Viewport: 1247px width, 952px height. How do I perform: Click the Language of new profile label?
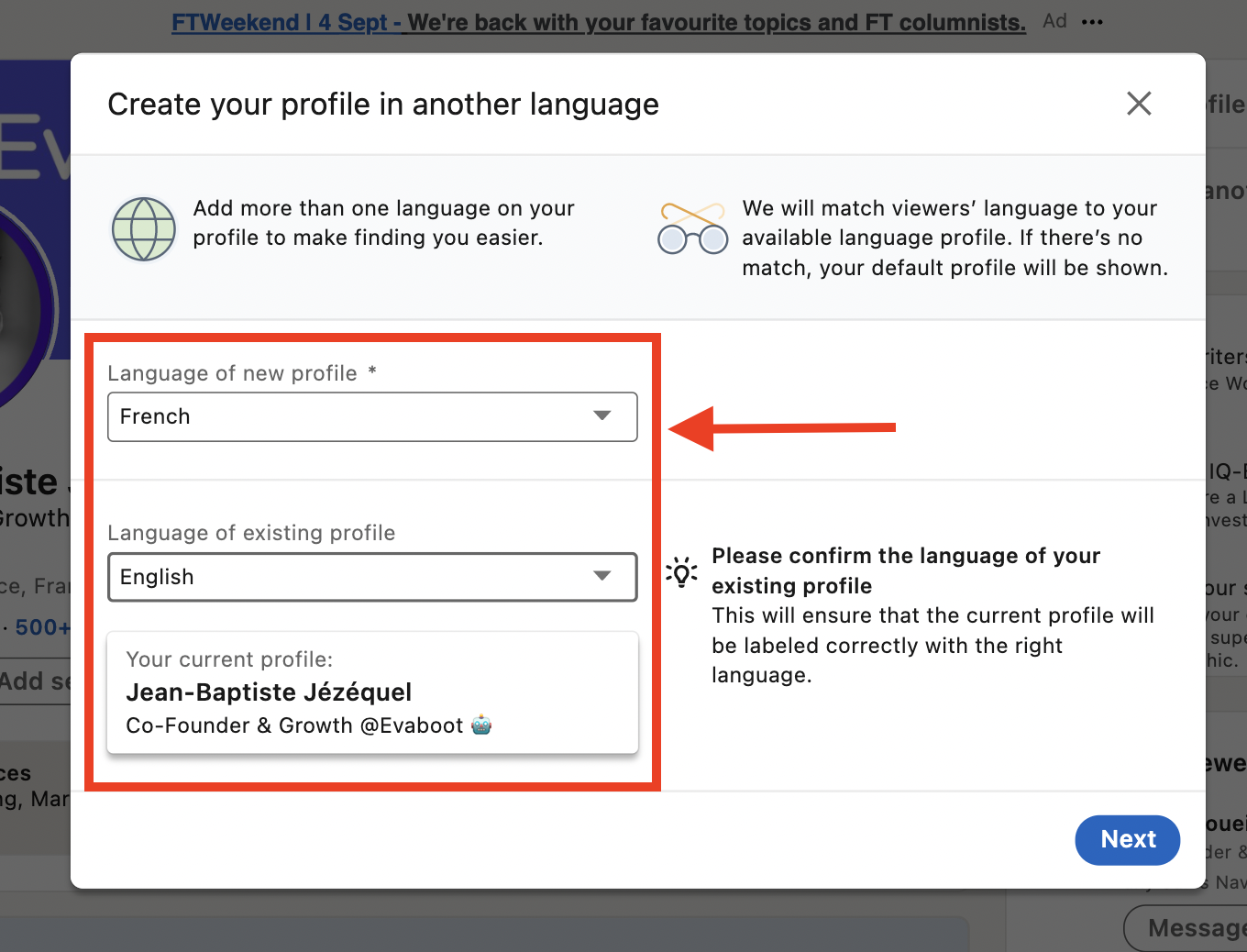242,373
